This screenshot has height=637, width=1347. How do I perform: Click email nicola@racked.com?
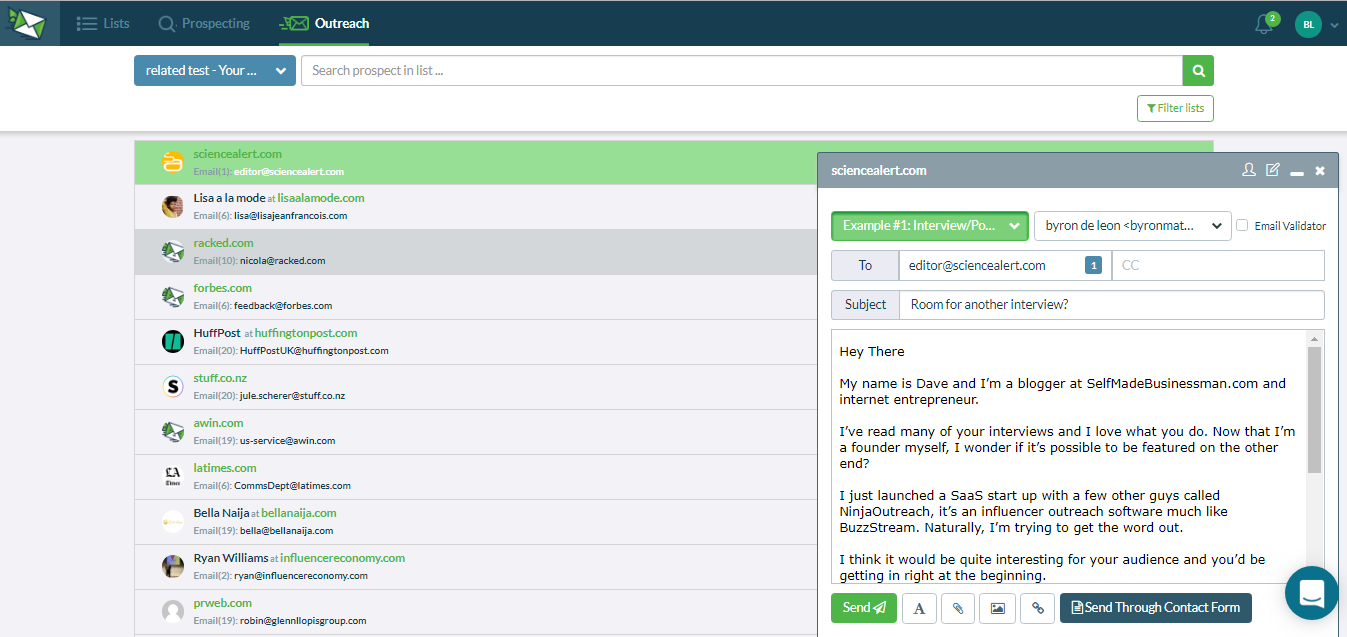pos(283,261)
